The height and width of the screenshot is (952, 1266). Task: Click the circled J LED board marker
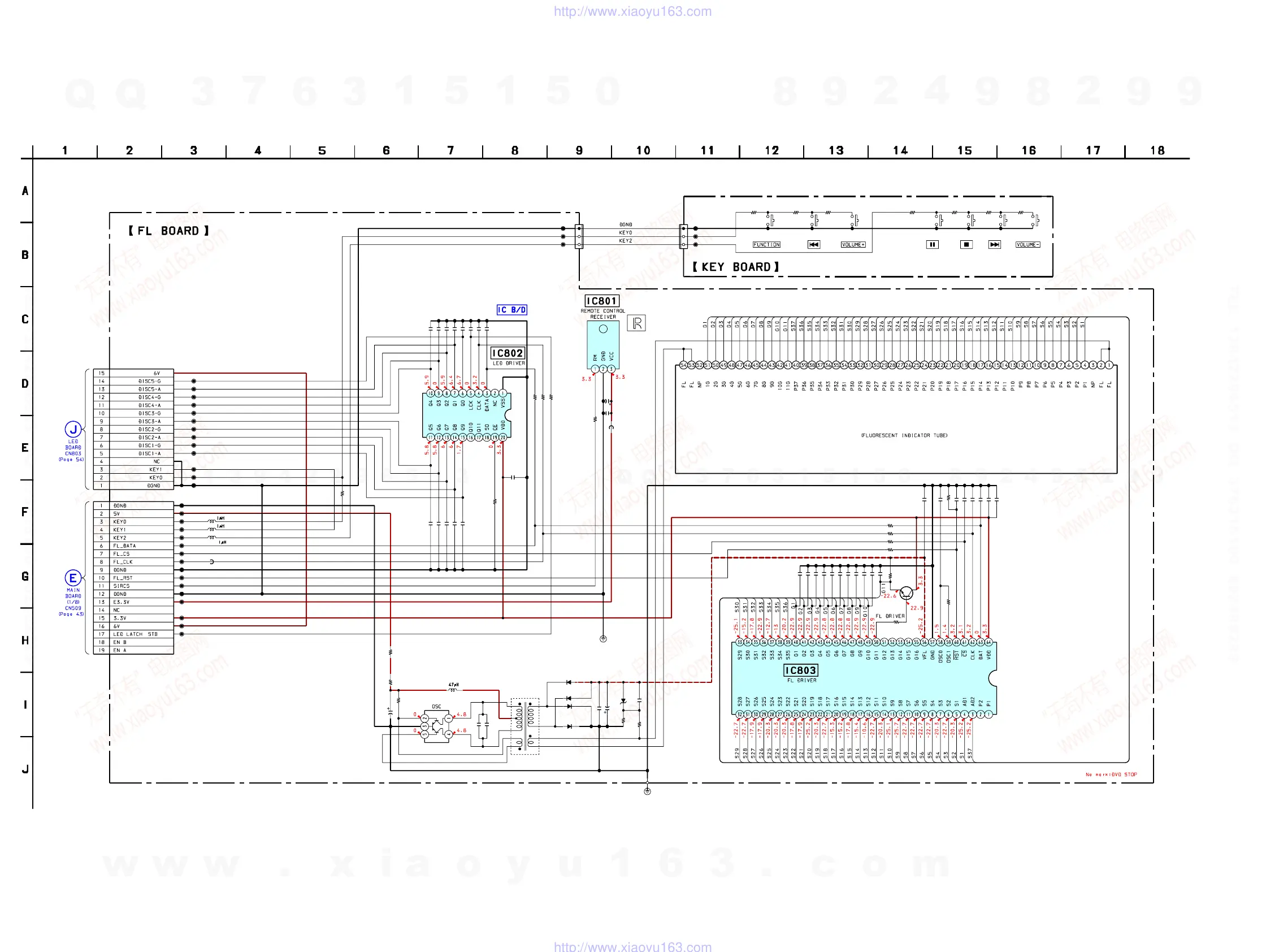pos(73,429)
